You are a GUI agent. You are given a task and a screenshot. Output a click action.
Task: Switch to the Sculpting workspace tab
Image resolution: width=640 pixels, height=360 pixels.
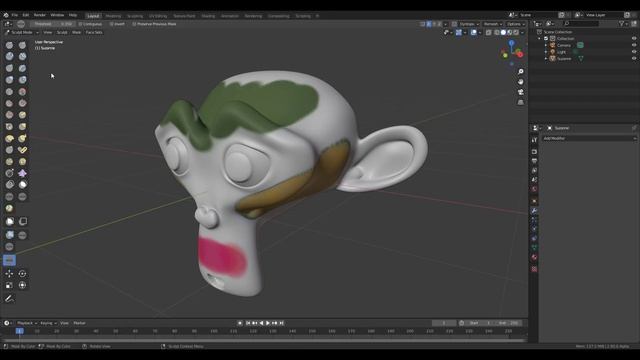(135, 16)
